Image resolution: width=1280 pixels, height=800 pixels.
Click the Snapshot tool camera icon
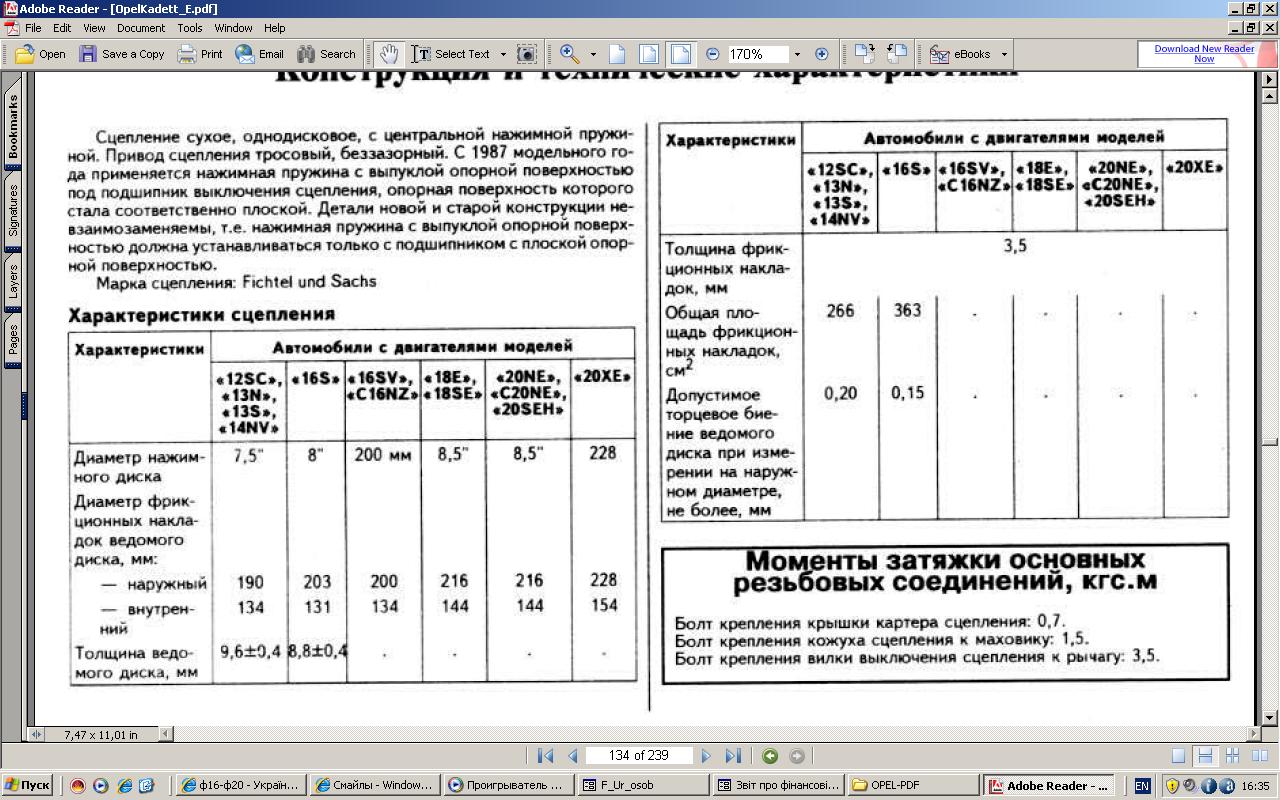pos(527,54)
